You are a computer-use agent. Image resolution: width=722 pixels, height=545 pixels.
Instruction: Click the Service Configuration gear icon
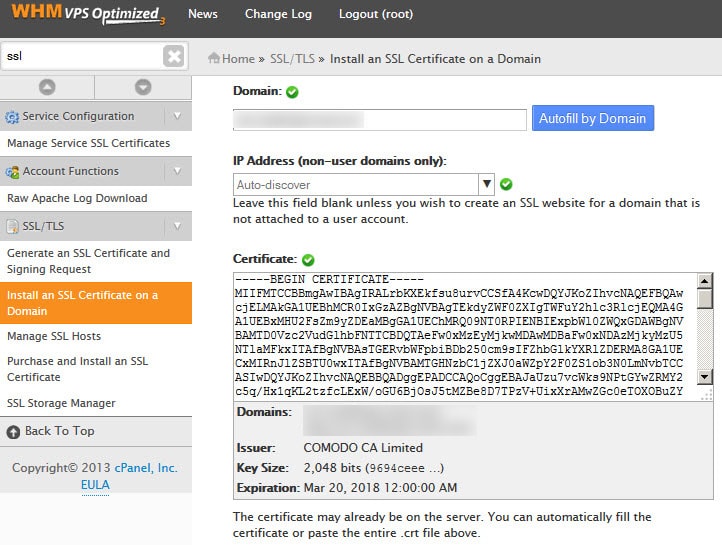12,117
